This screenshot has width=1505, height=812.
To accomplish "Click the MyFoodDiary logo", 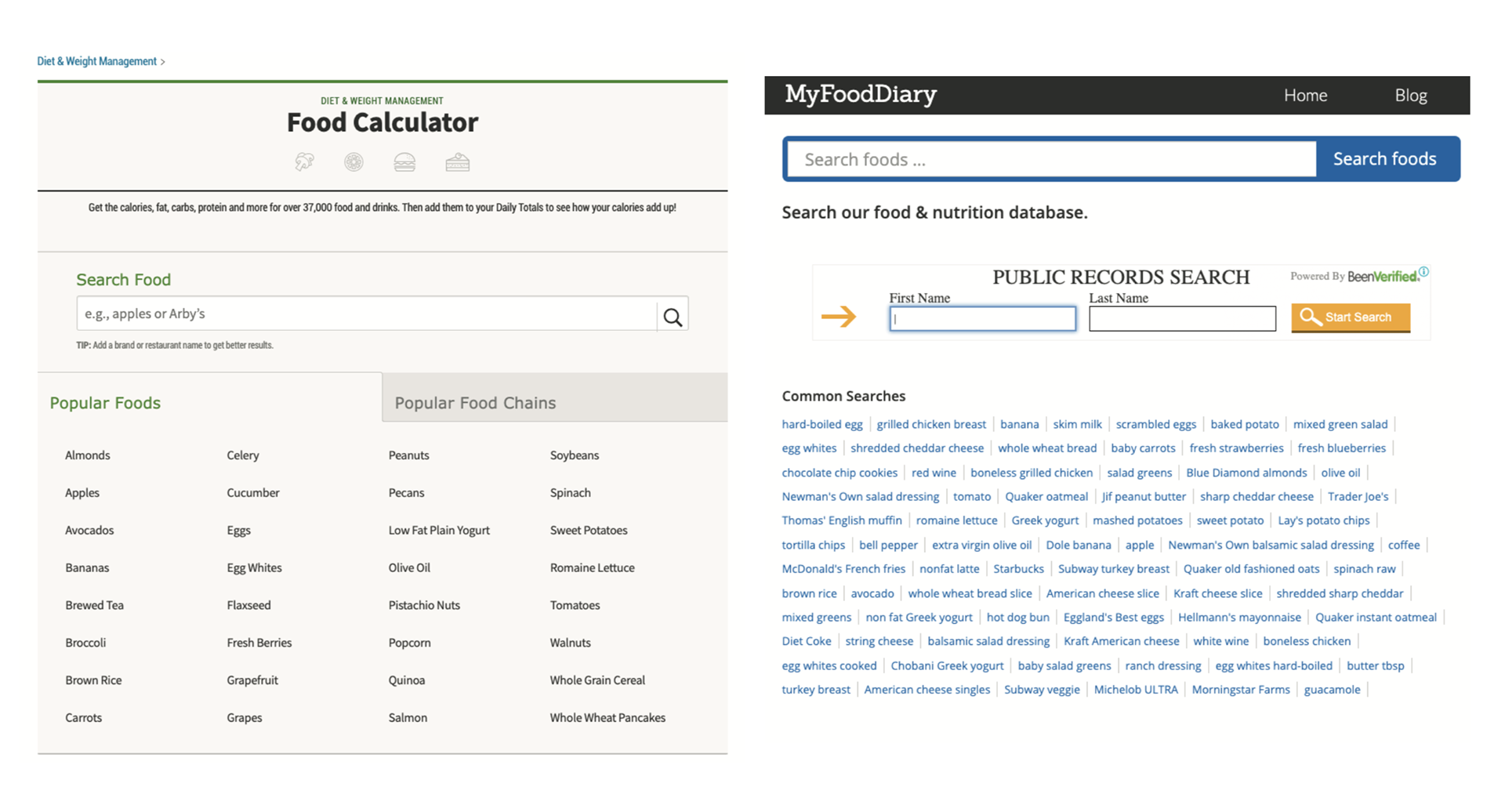I will (861, 95).
